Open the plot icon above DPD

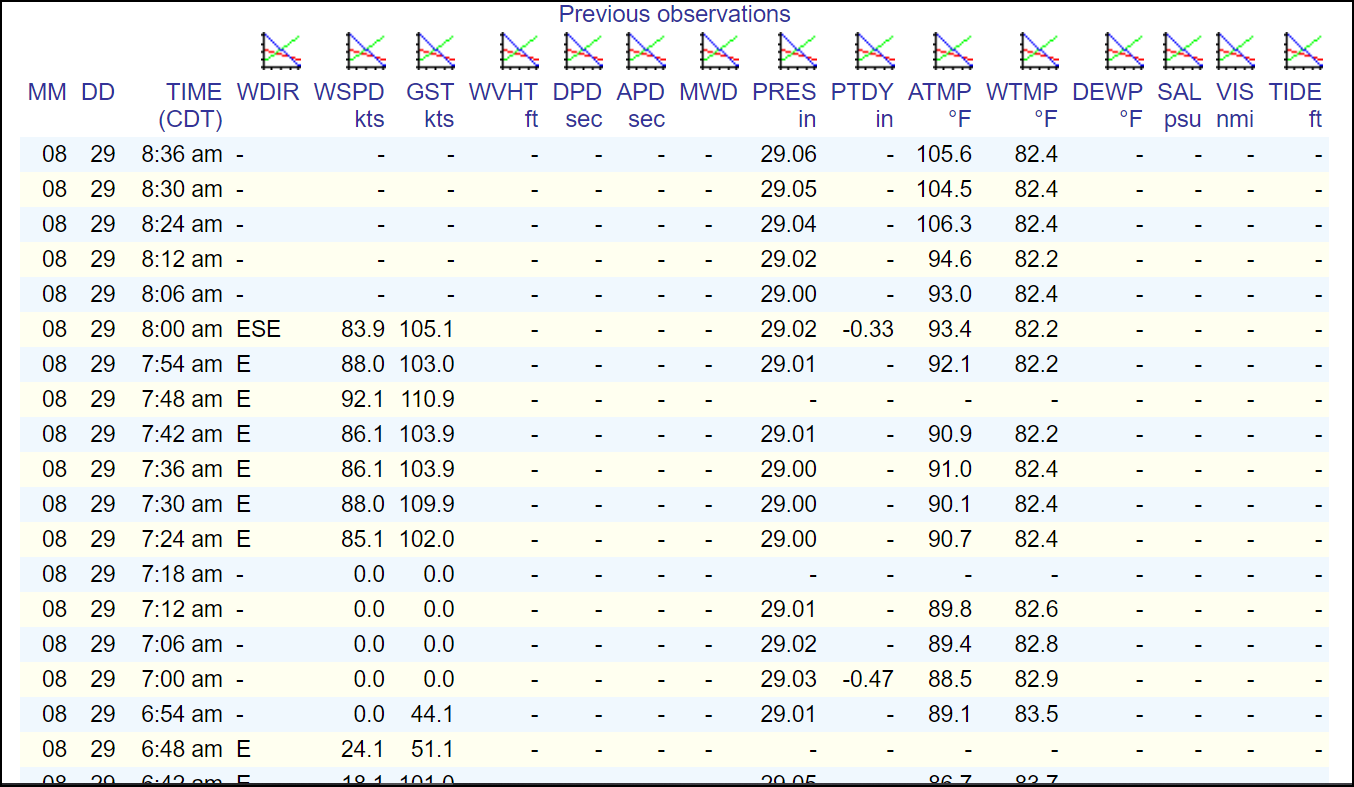tap(583, 50)
